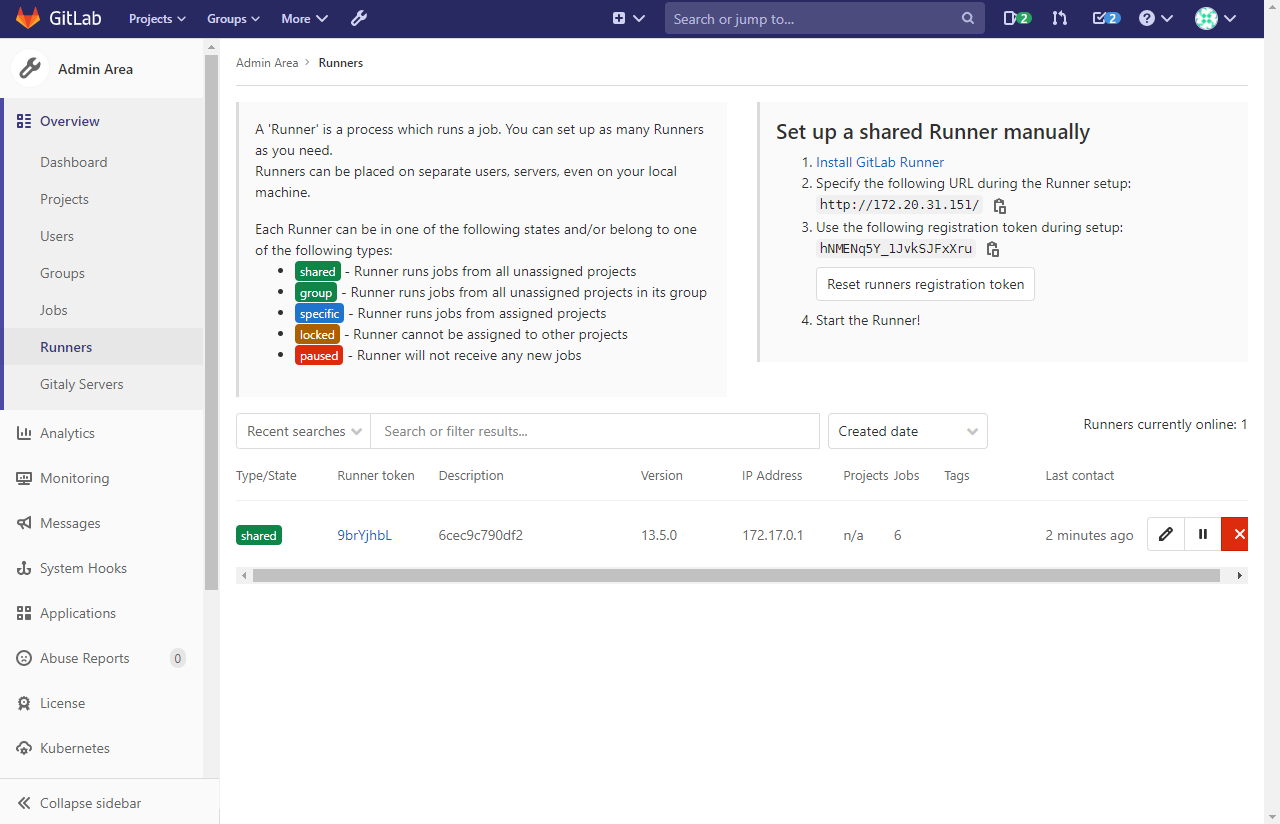
Task: Edit the shared runner with pencil icon
Action: click(x=1165, y=534)
